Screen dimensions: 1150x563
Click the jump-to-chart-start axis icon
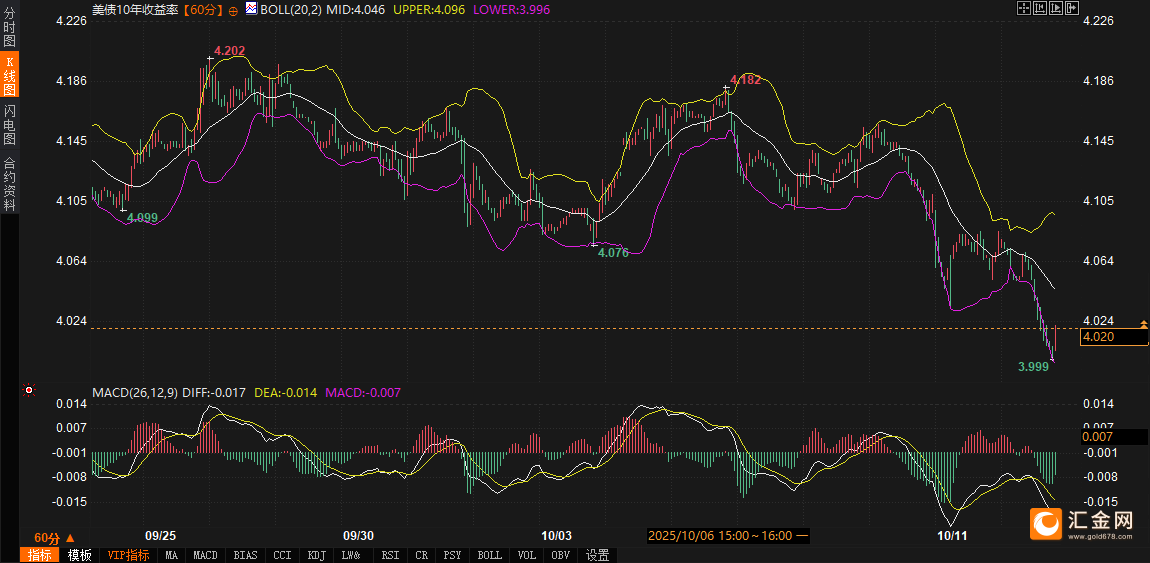click(1040, 8)
